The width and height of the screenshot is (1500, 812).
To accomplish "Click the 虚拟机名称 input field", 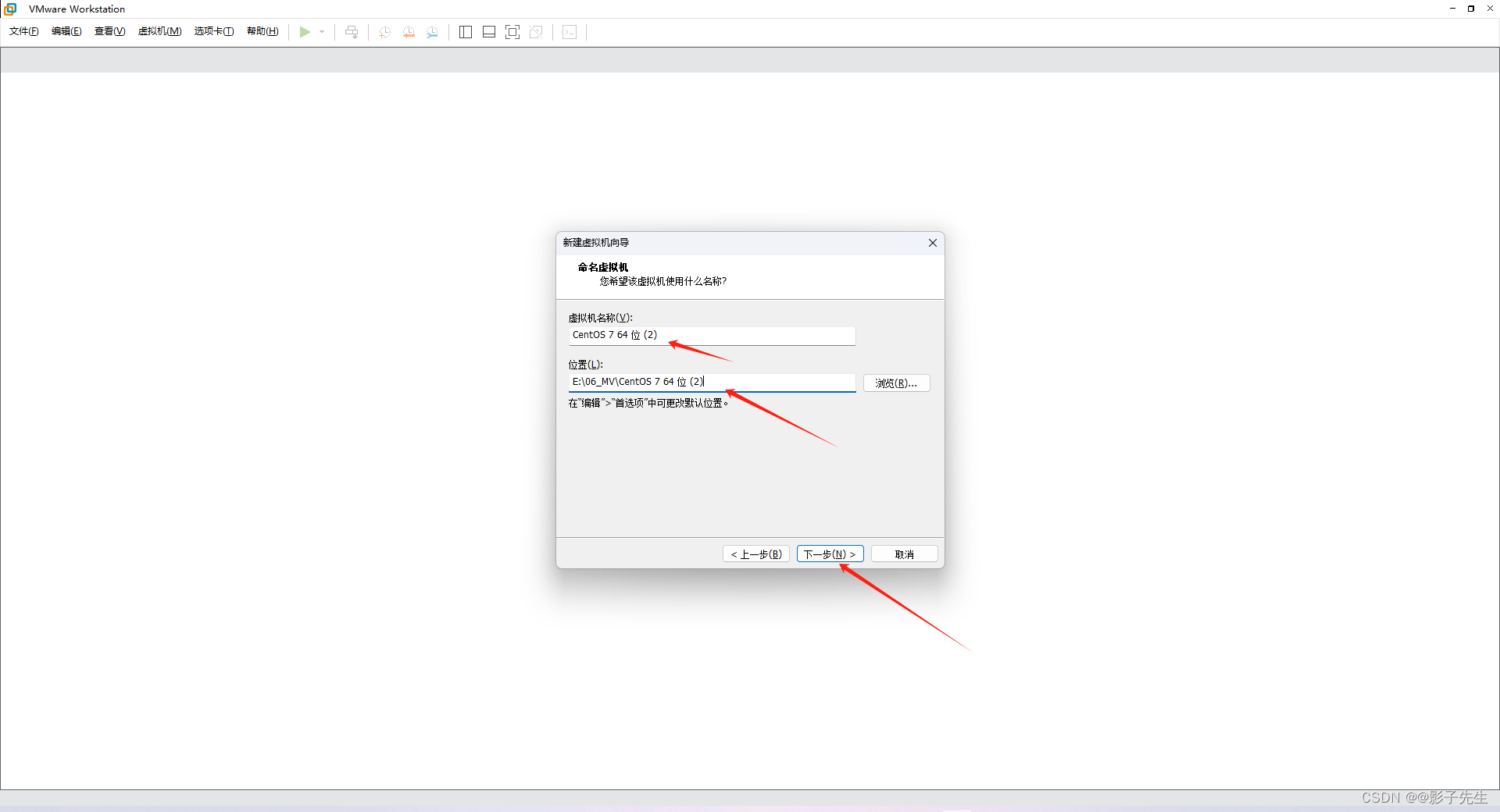I will point(712,336).
